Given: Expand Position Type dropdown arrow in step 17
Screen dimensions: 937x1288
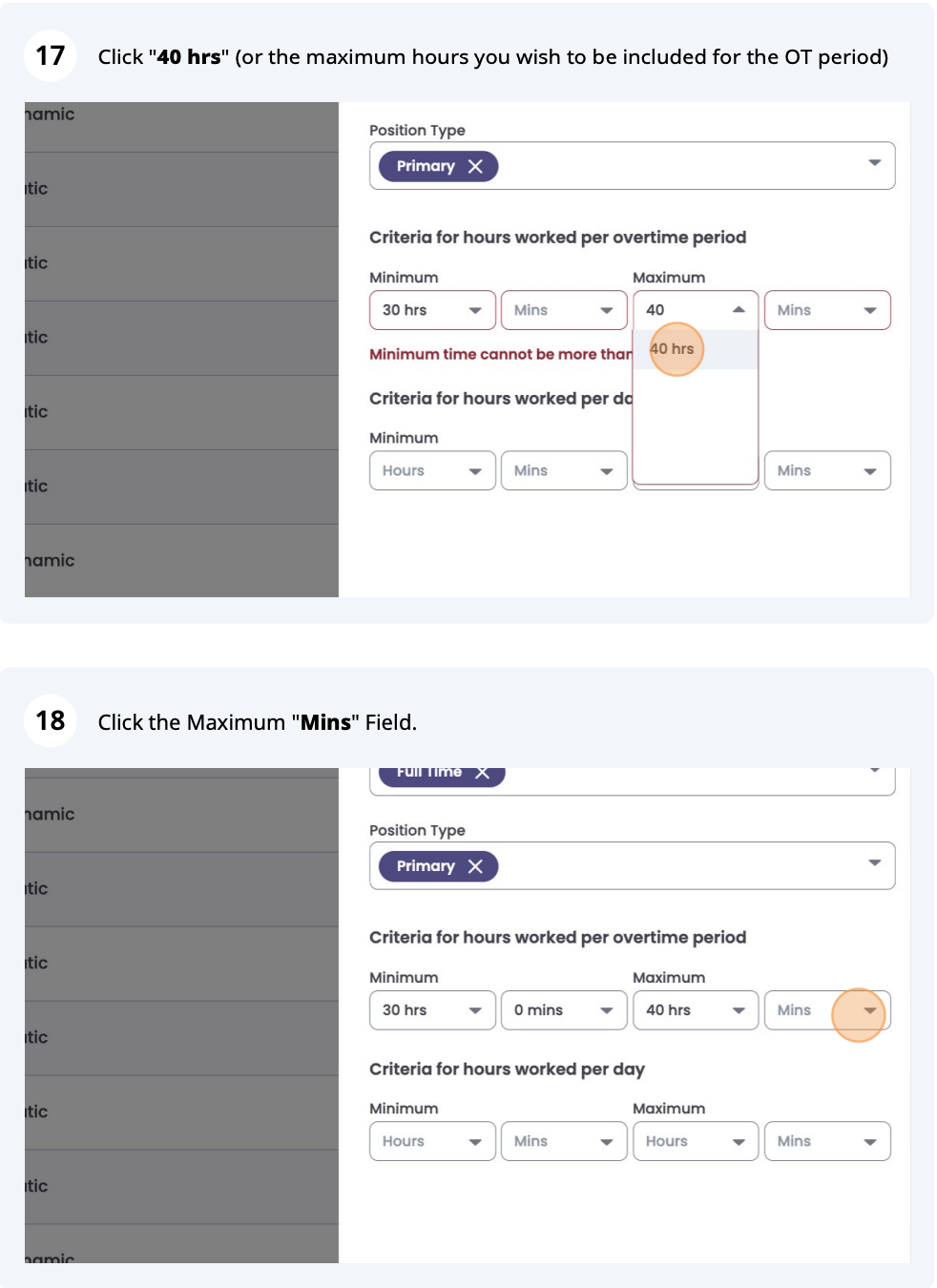Looking at the screenshot, I should click(x=874, y=163).
